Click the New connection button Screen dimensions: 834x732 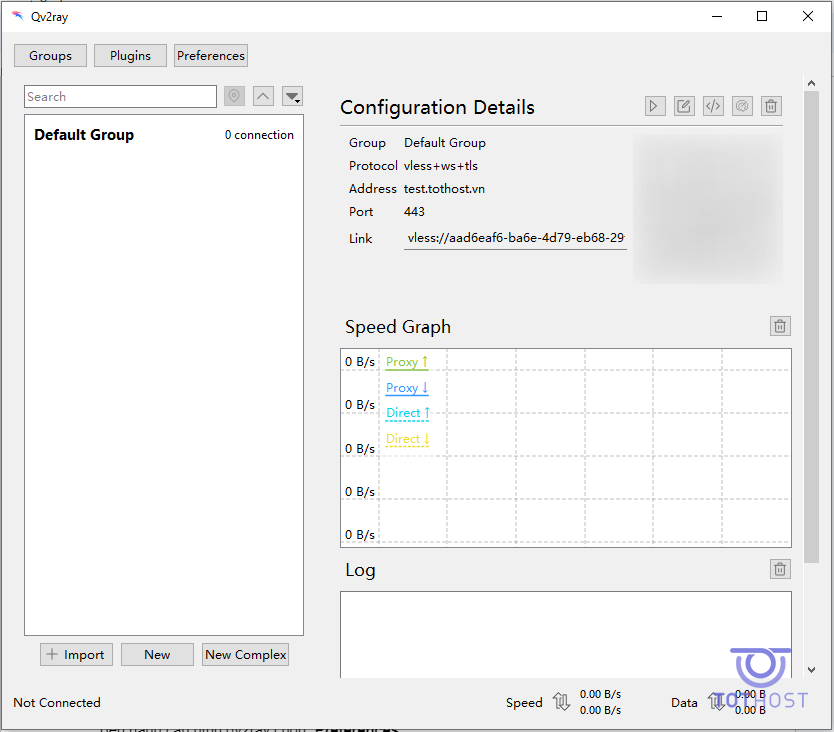(x=157, y=655)
